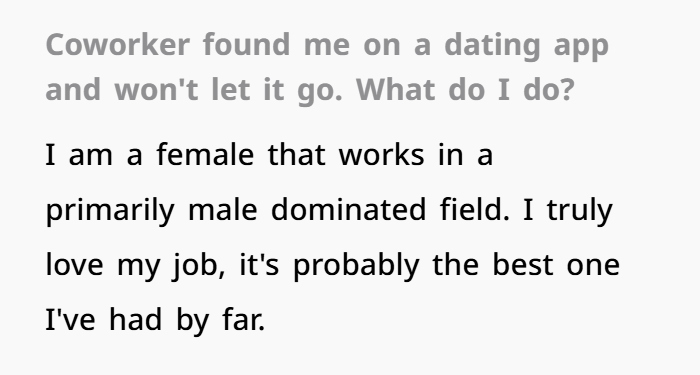Screen dimensions: 700x375
Task: Click the body line "I am a female that works"
Action: tap(235, 155)
